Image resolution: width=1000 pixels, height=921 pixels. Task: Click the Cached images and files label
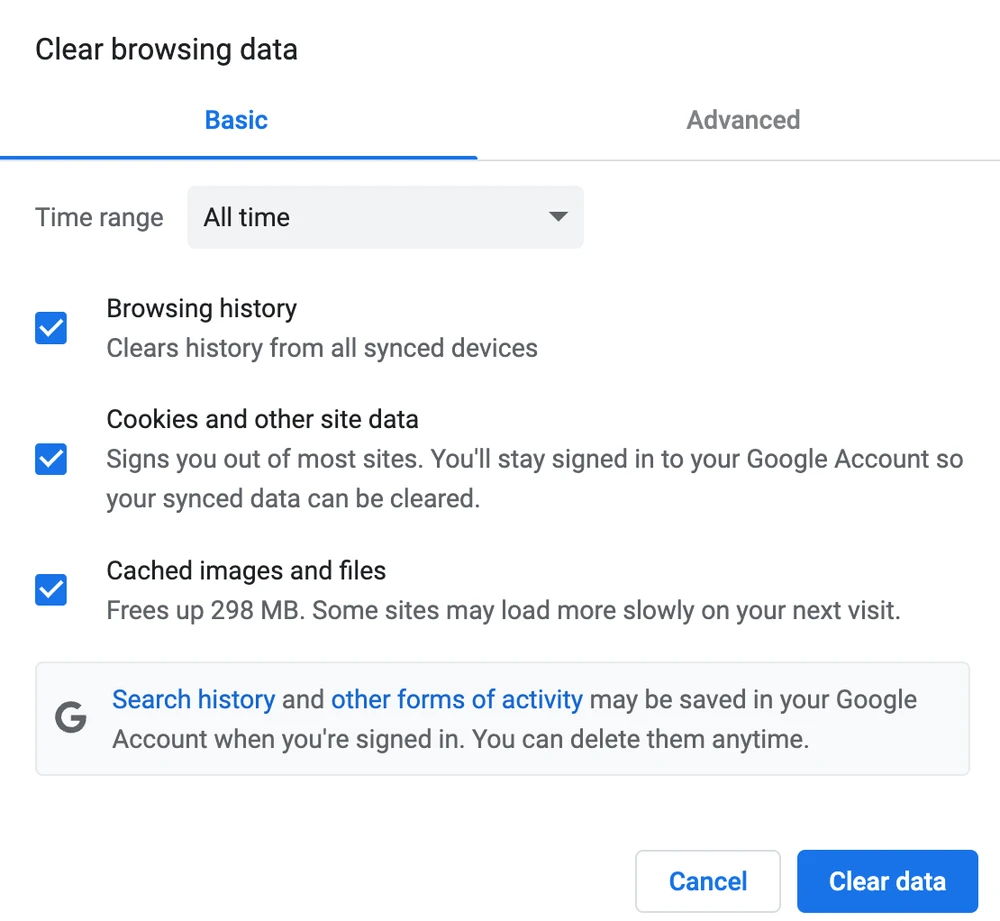[x=245, y=570]
